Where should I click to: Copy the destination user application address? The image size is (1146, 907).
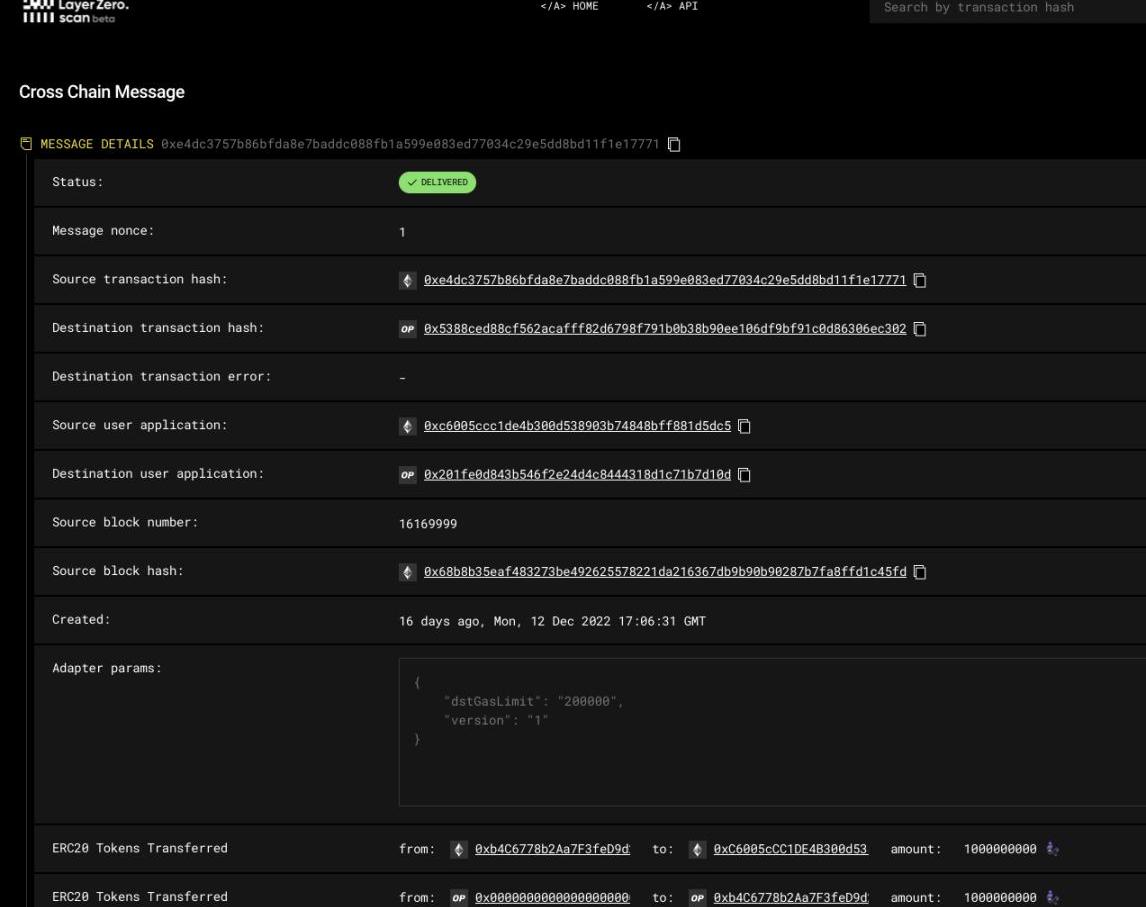coord(744,475)
